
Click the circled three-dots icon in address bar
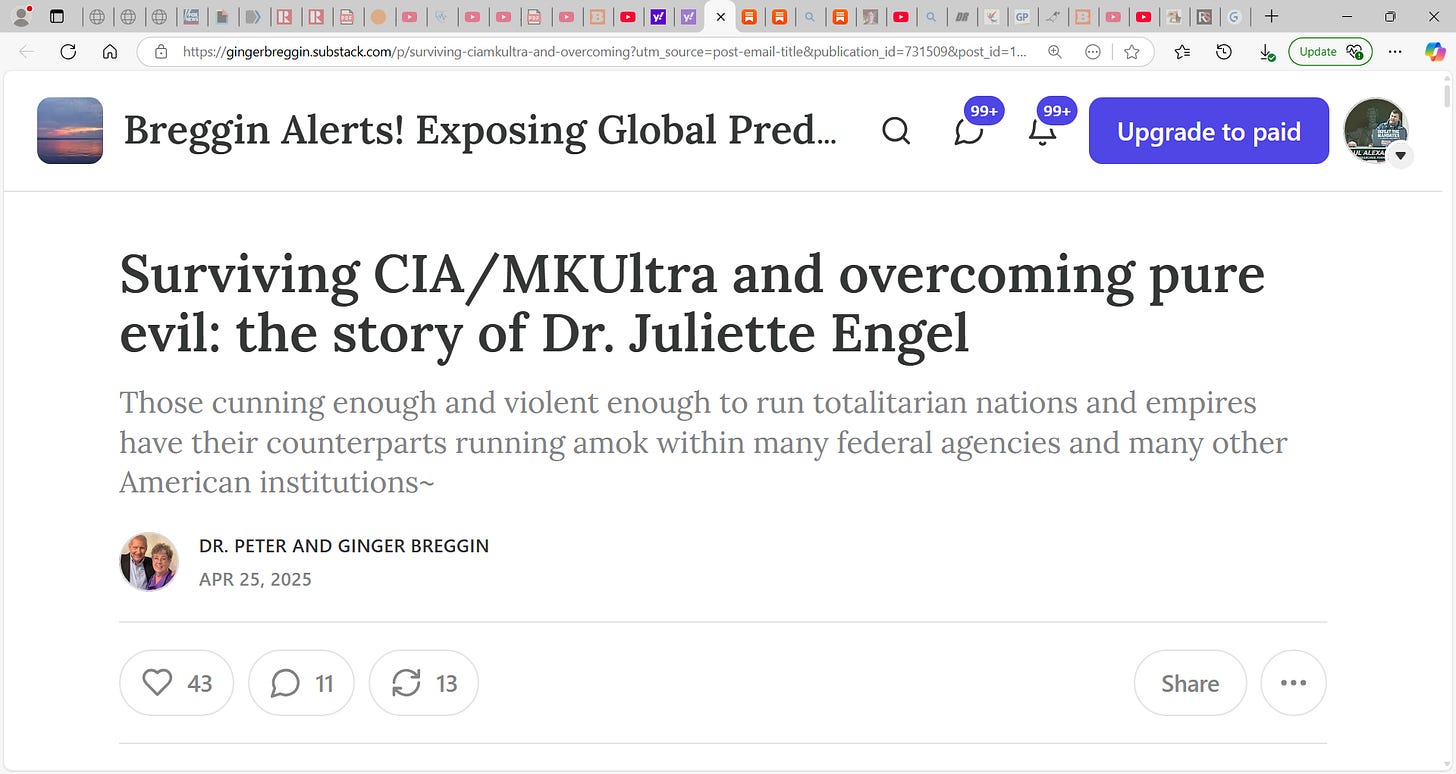(x=1093, y=52)
